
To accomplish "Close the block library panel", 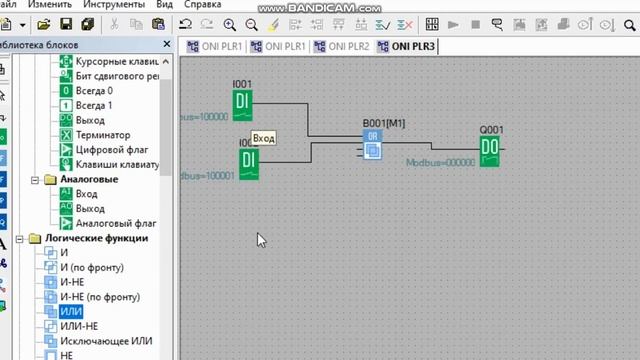I will click(167, 44).
